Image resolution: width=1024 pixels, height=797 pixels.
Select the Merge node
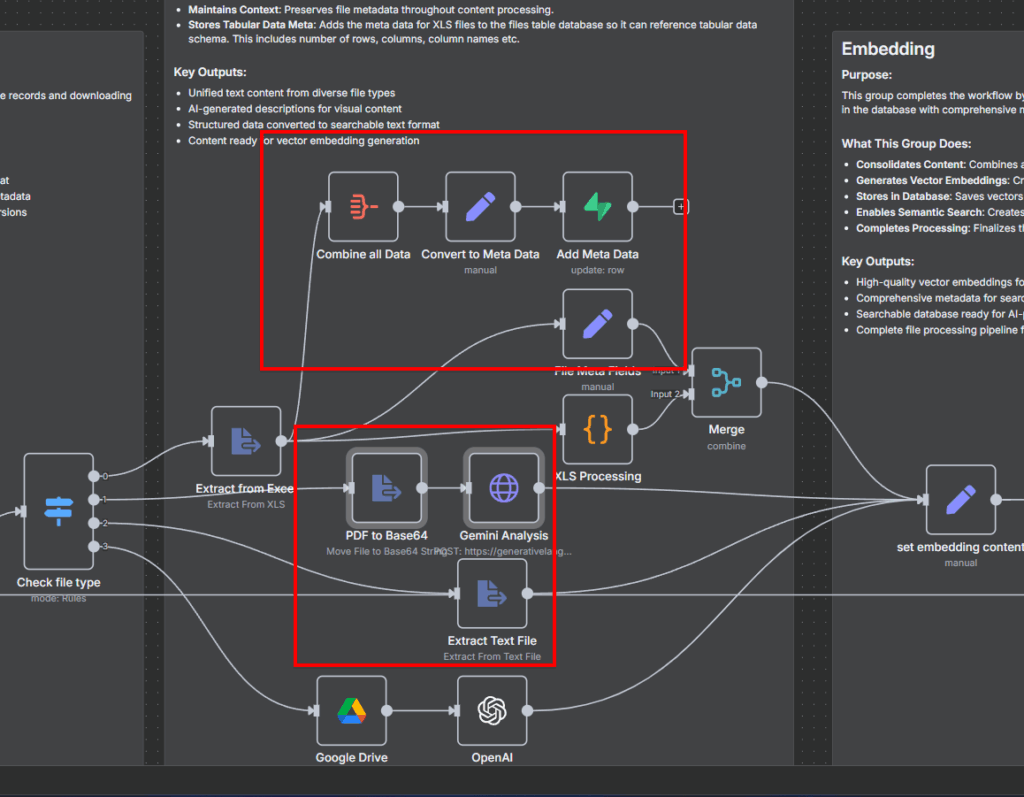[726, 383]
